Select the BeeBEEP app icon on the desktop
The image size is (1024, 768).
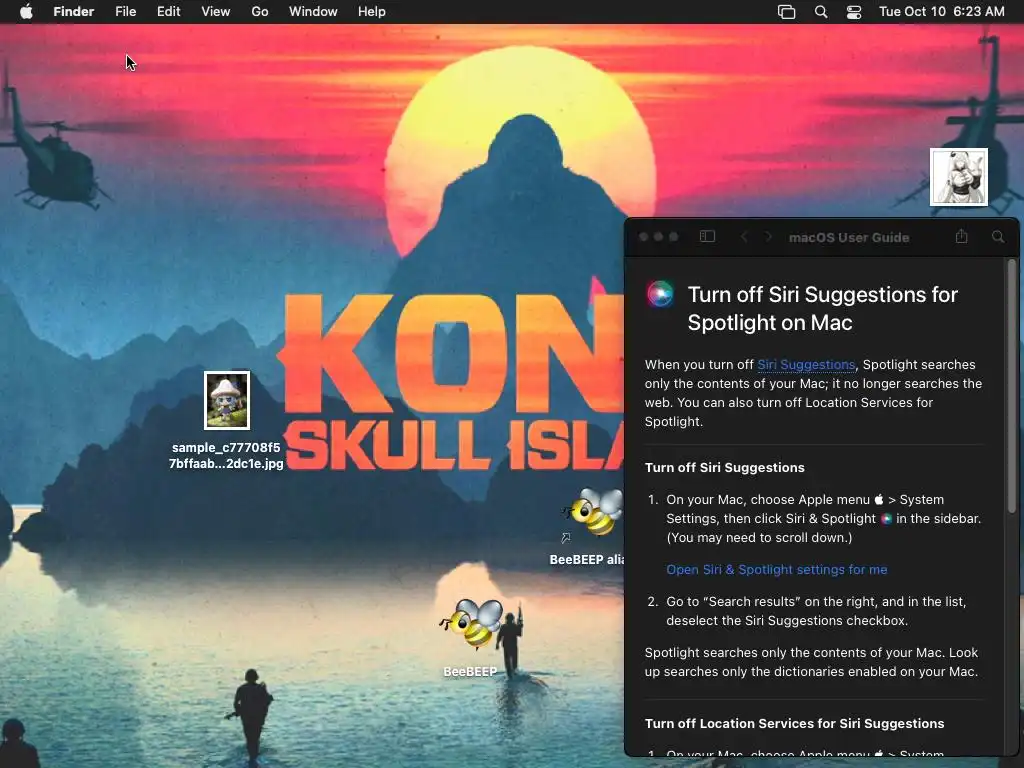pyautogui.click(x=472, y=623)
